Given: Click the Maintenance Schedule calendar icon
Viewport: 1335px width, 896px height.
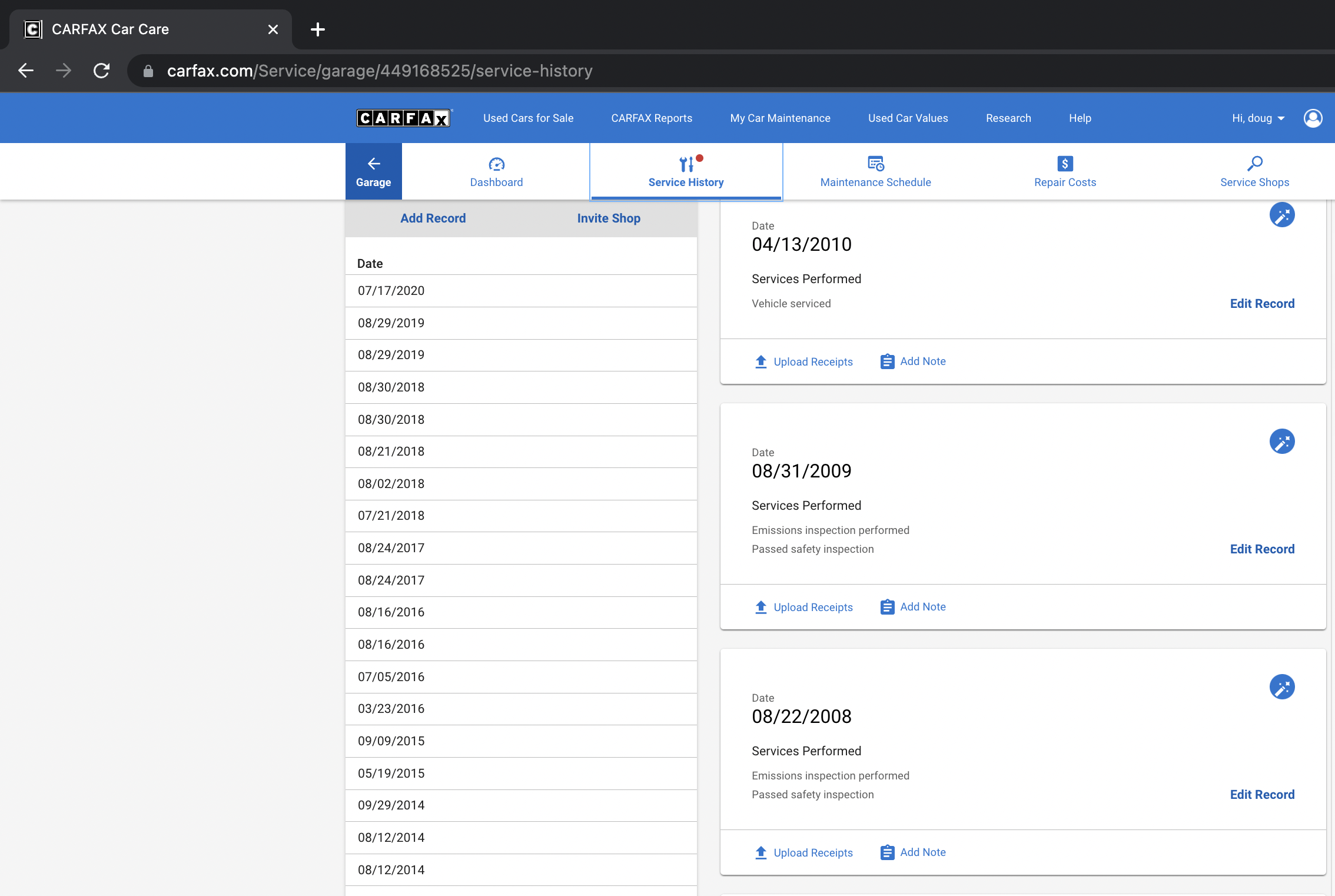Looking at the screenshot, I should [876, 163].
